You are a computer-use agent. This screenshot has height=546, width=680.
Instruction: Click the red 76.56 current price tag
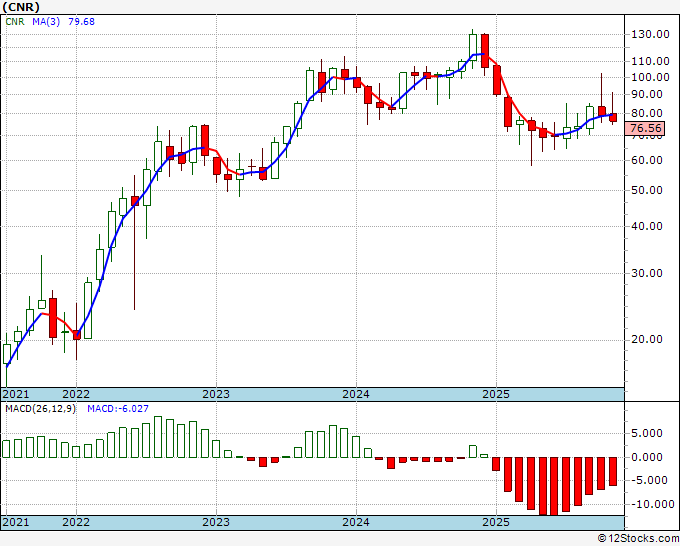click(x=646, y=128)
